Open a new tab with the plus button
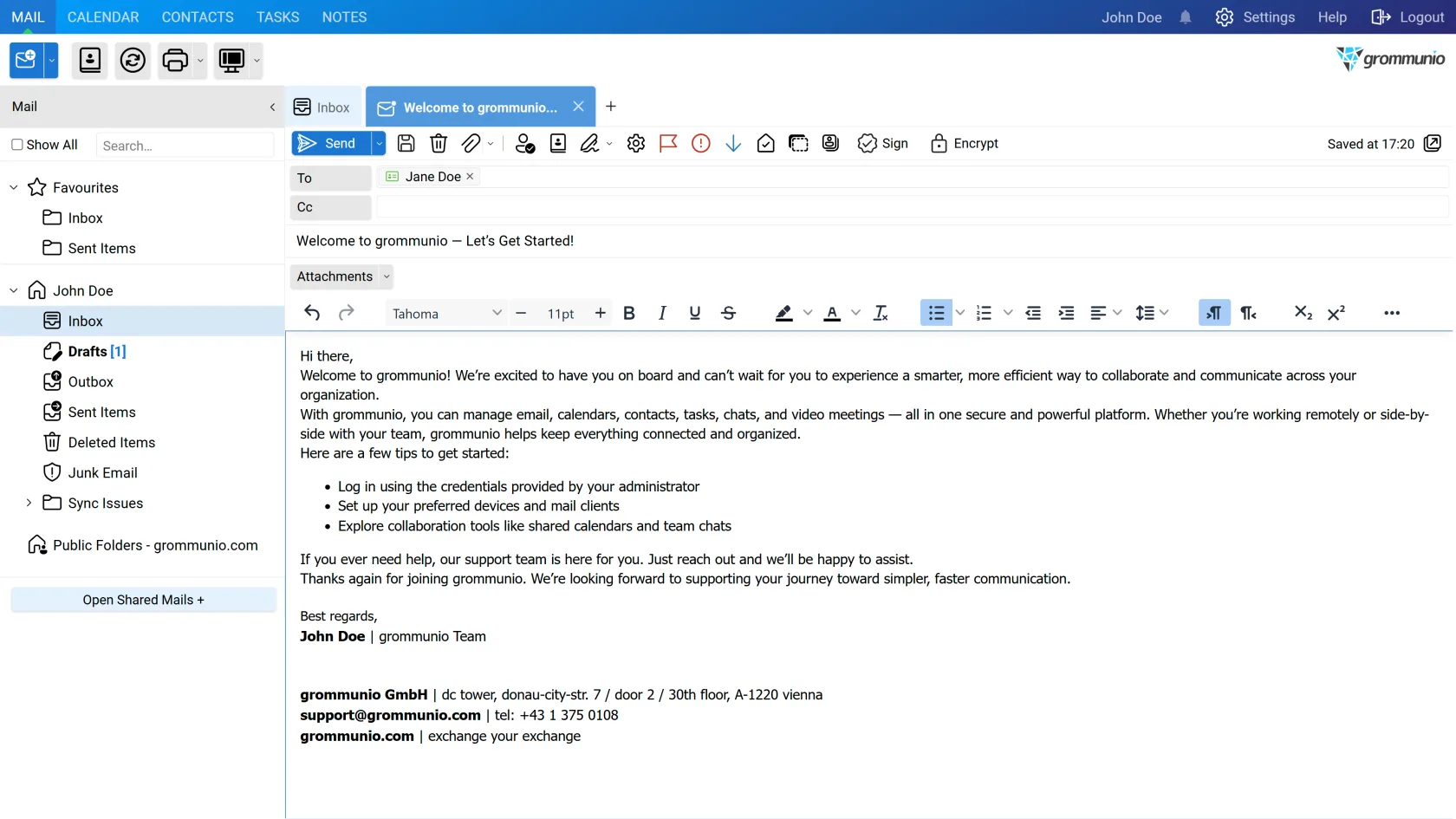 click(x=611, y=107)
